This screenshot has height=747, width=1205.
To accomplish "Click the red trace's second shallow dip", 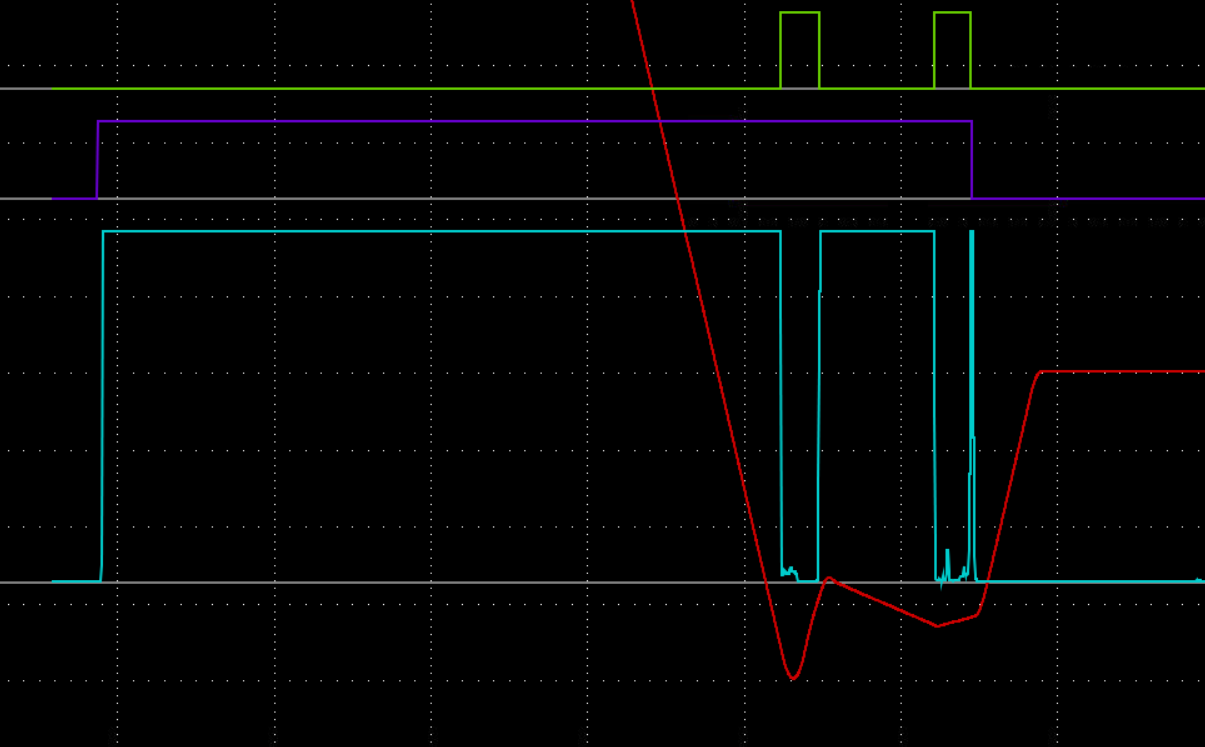I will [937, 626].
